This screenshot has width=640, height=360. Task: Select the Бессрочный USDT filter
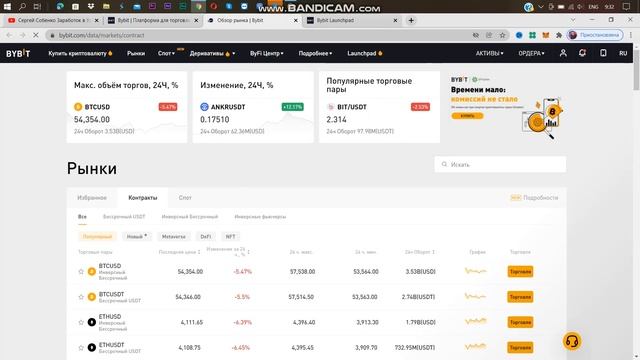(x=124, y=217)
